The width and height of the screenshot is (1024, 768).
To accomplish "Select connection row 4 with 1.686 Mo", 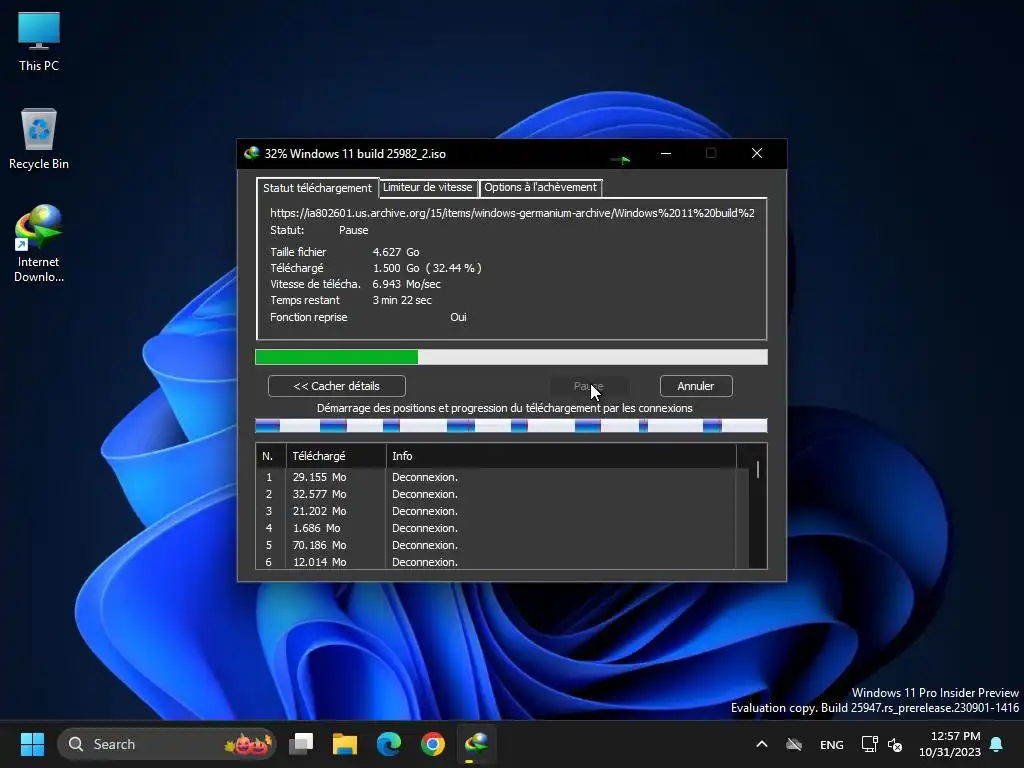I will pyautogui.click(x=496, y=528).
